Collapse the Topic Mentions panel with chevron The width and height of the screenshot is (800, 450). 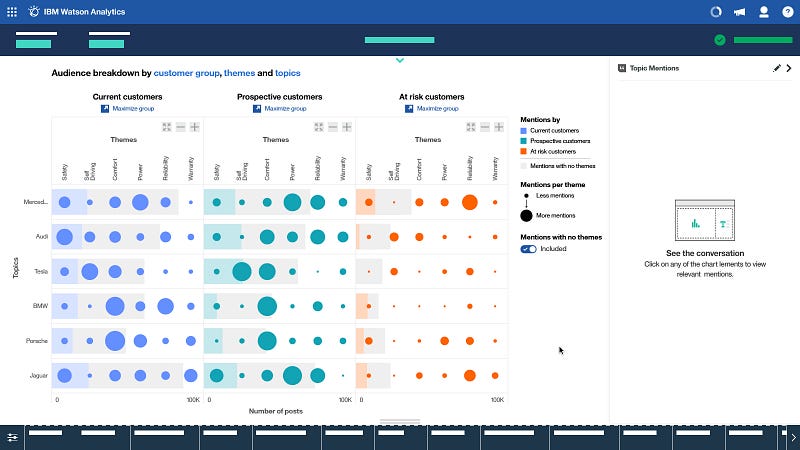click(x=789, y=68)
